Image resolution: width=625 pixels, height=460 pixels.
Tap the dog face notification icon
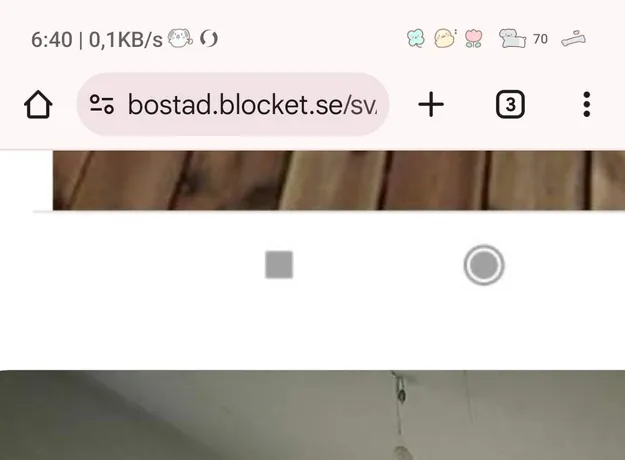[180, 38]
